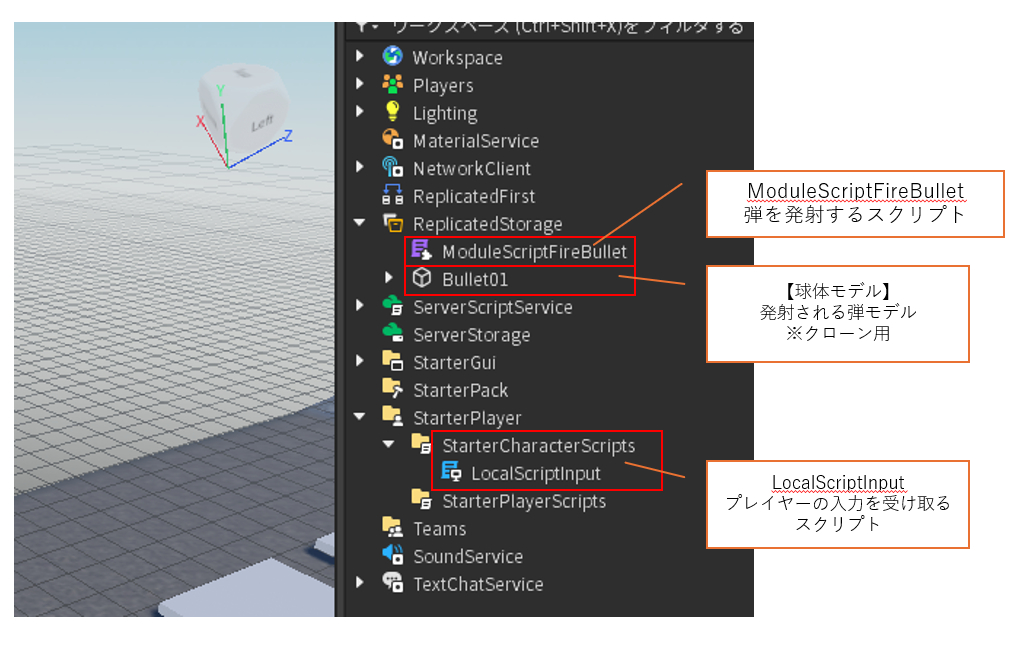Click the Lighting bulb icon
Viewport: 1033px width, 655px height.
[392, 113]
